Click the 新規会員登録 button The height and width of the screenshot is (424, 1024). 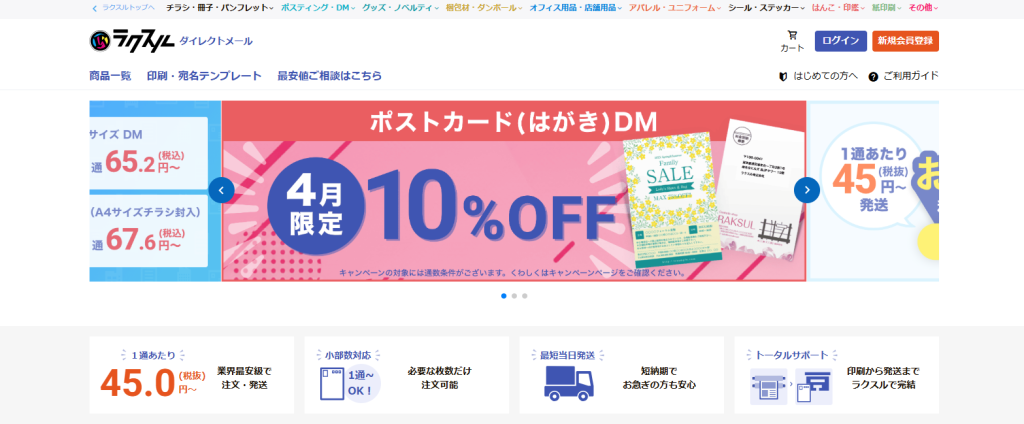point(905,41)
